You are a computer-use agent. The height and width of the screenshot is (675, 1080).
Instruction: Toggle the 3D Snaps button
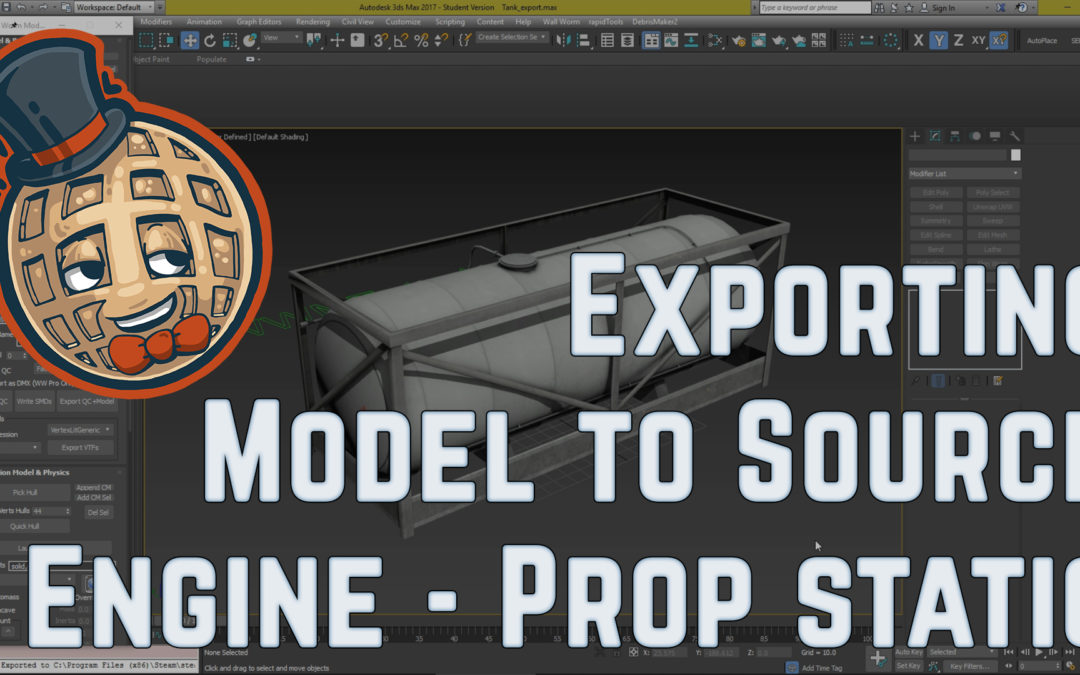coord(380,41)
